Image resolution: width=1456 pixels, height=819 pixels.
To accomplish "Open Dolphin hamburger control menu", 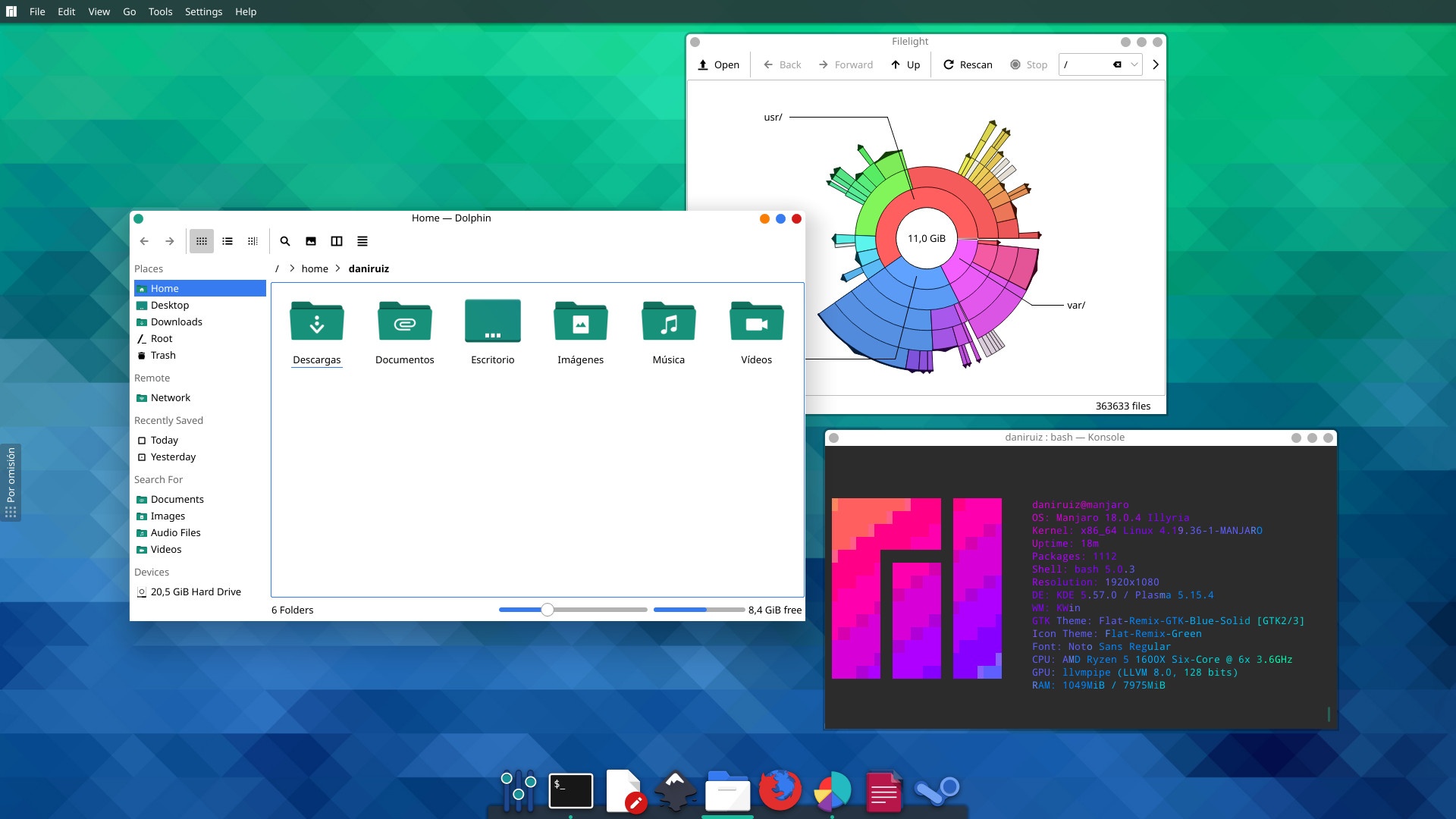I will click(362, 241).
